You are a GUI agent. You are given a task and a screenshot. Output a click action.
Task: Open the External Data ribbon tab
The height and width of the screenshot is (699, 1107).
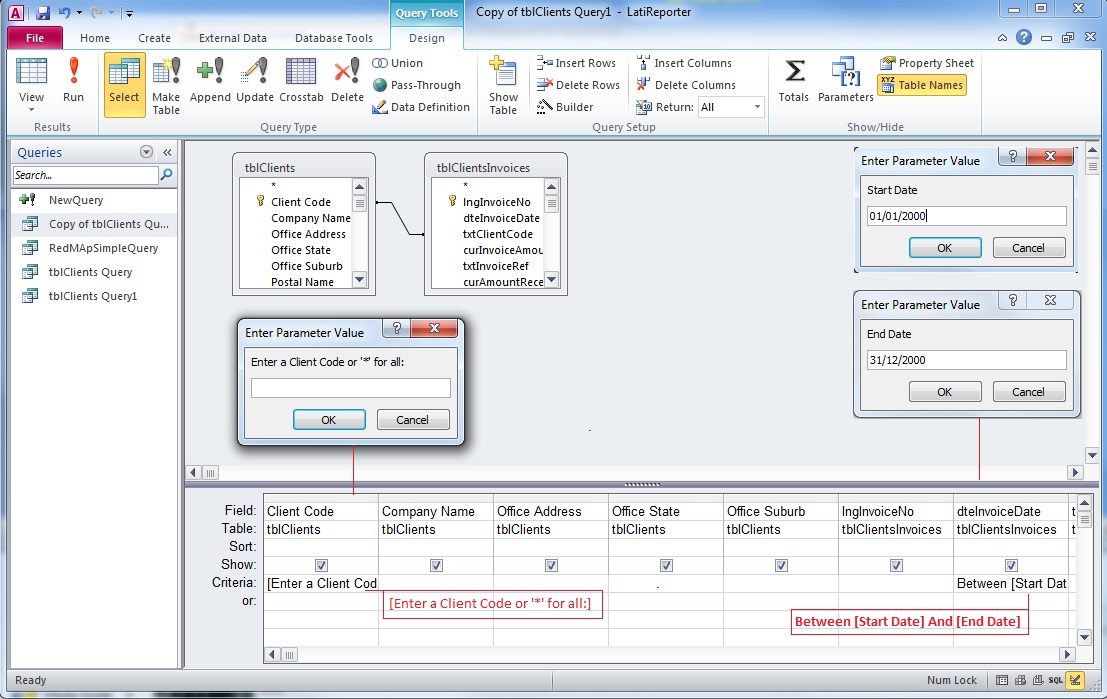232,38
